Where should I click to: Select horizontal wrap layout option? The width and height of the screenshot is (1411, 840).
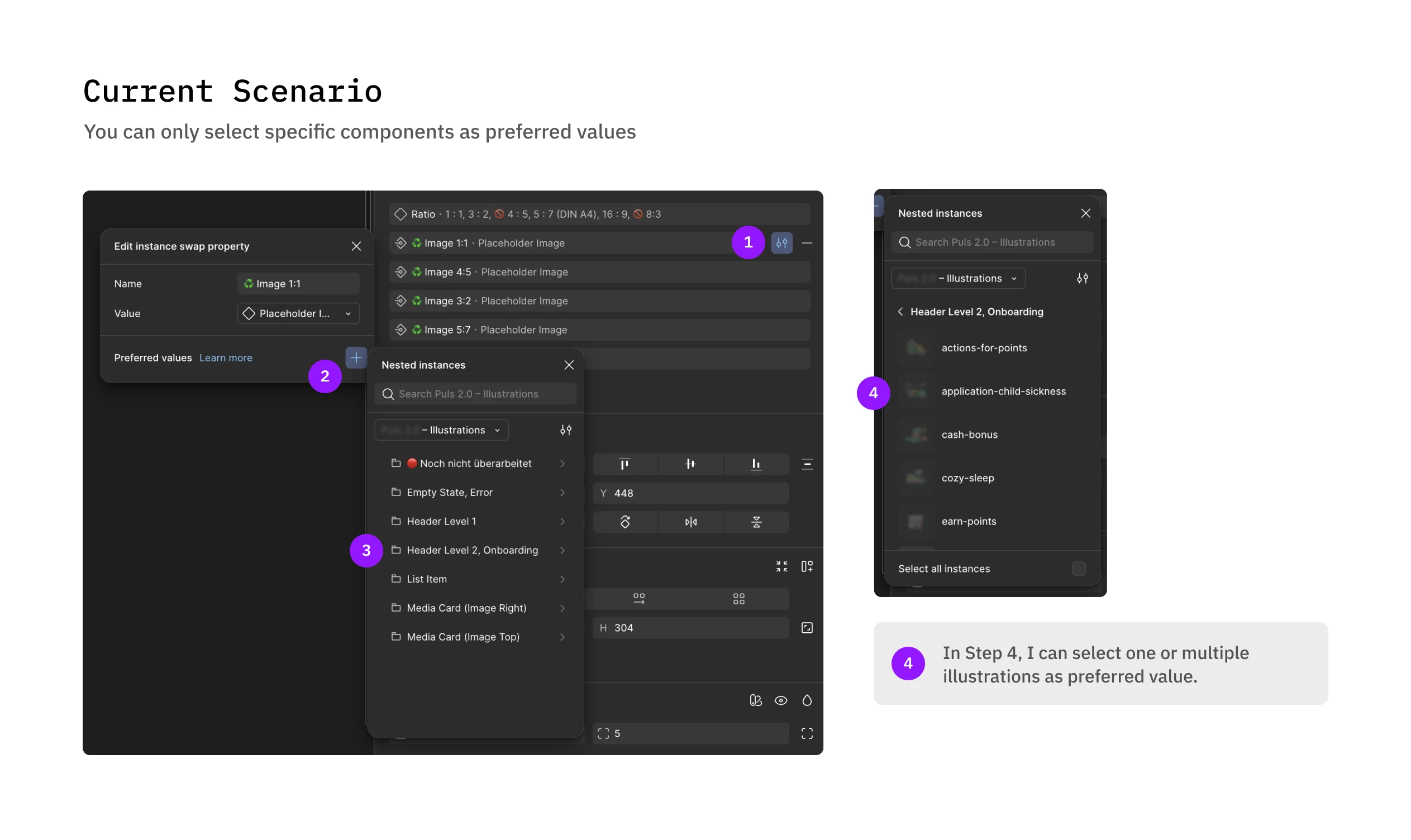coord(638,599)
